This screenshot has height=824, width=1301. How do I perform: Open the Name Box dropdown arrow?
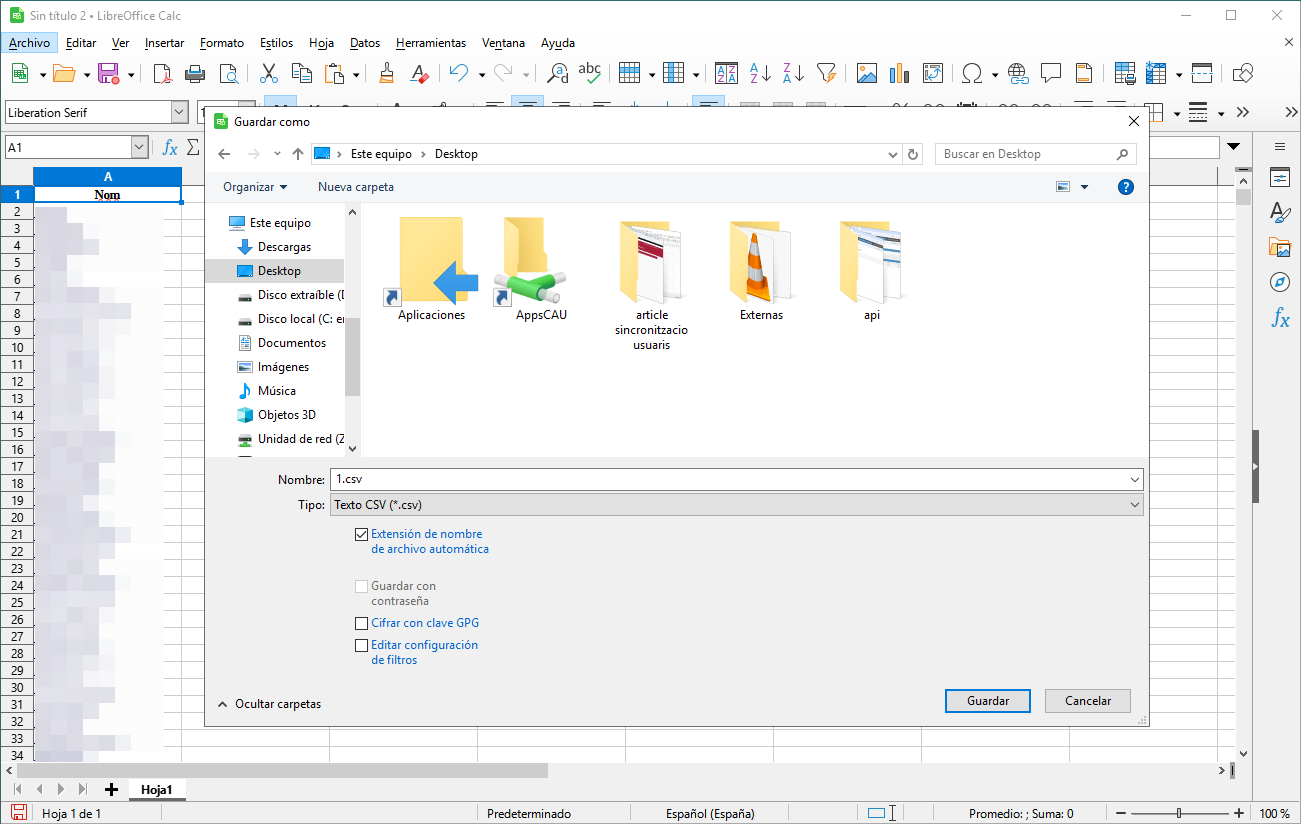(x=139, y=147)
